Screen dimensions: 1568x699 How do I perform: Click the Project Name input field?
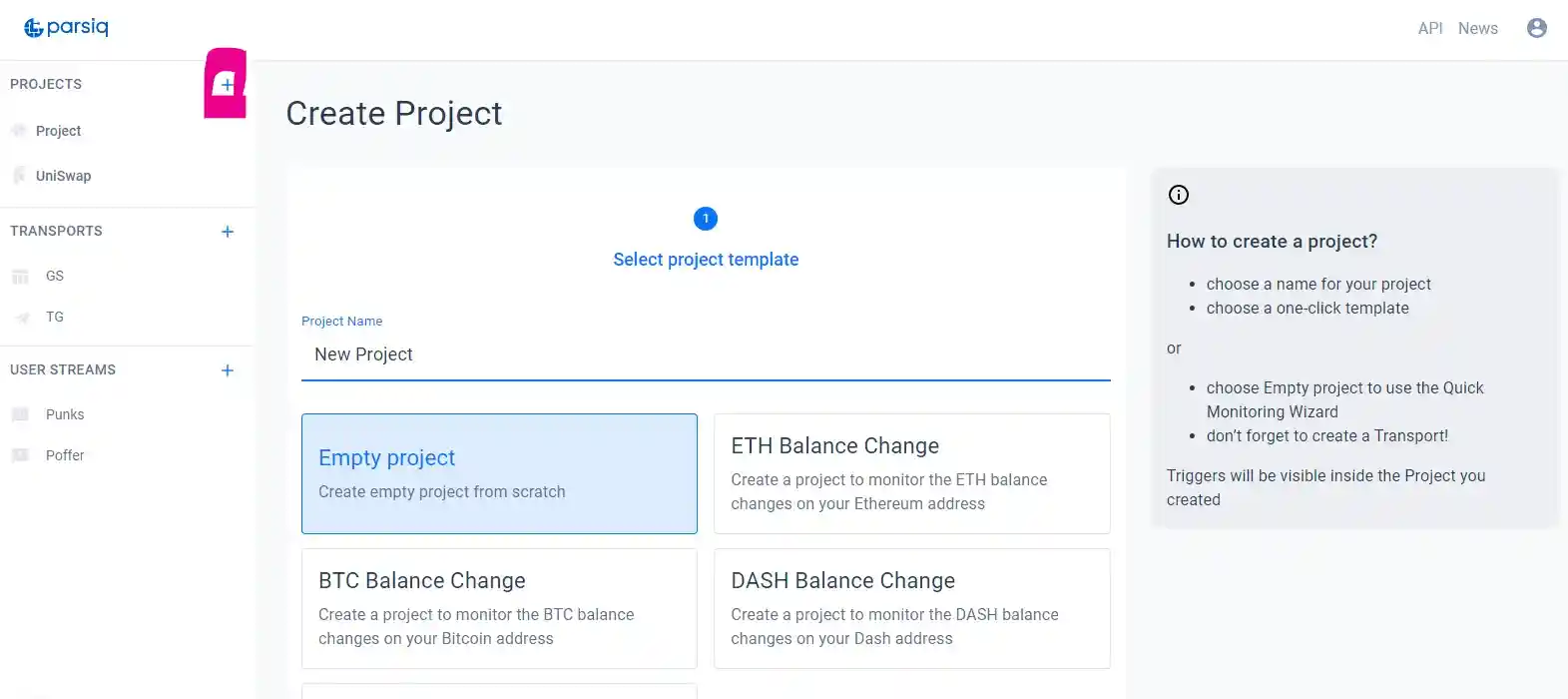[x=706, y=354]
